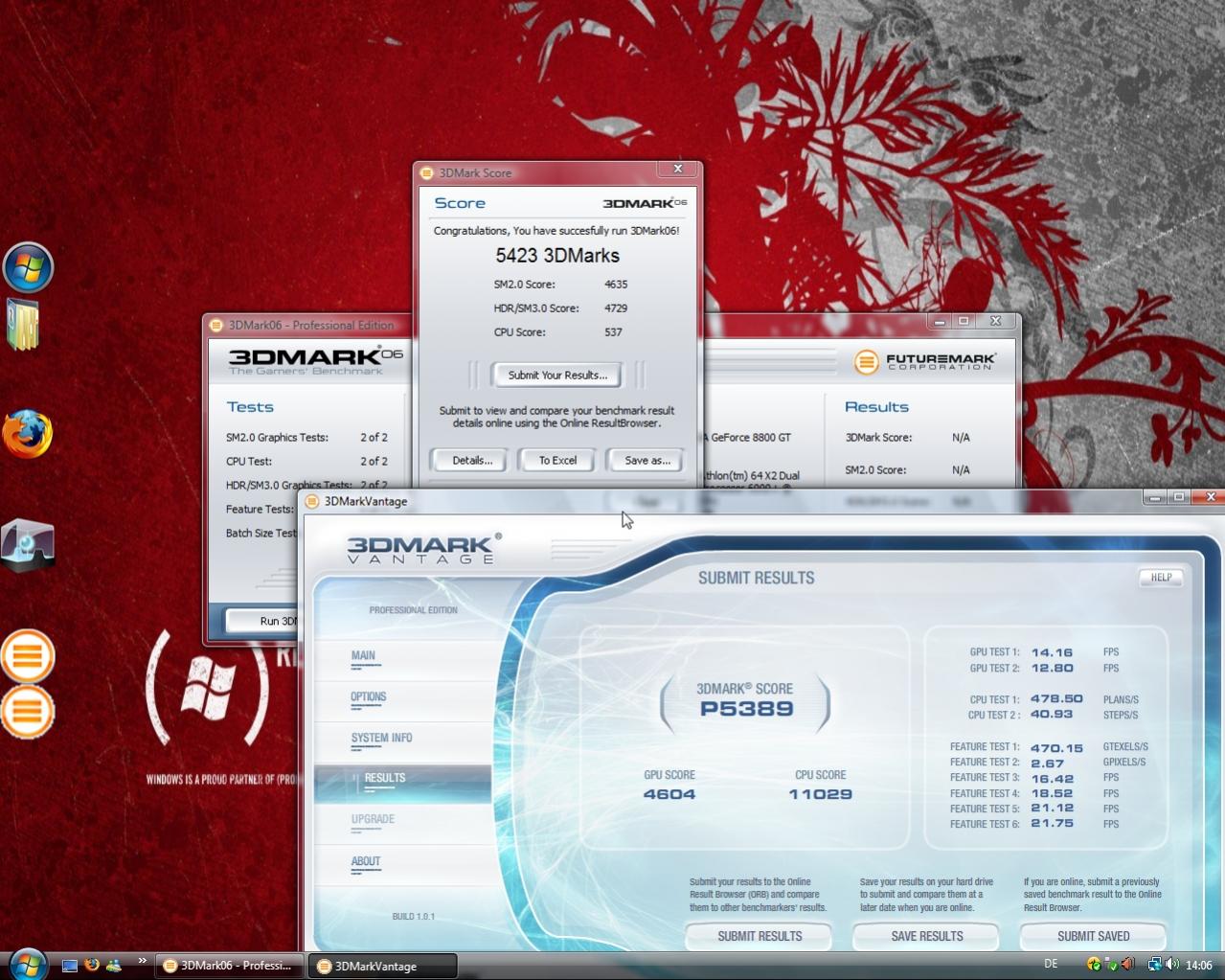This screenshot has height=980, width=1225.
Task: Open SYSTEM INFO in Vantage sidebar
Action: click(381, 739)
